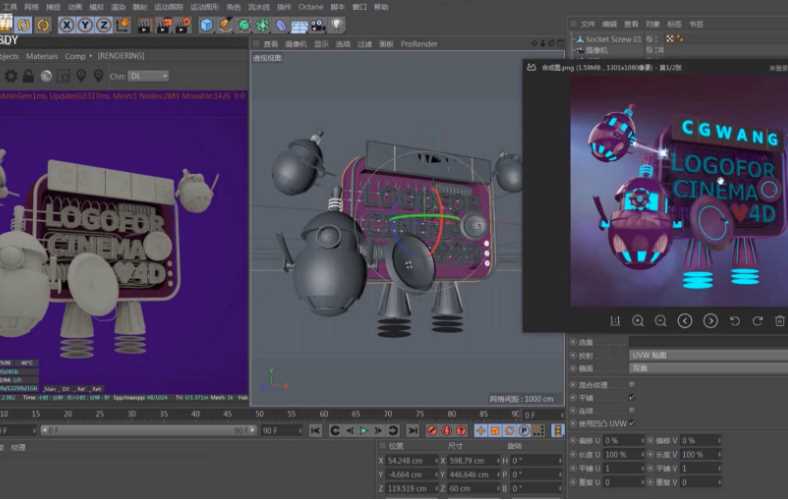788x500 pixels.
Task: Toggle the Octane lock resolution icon
Action: coord(28,76)
